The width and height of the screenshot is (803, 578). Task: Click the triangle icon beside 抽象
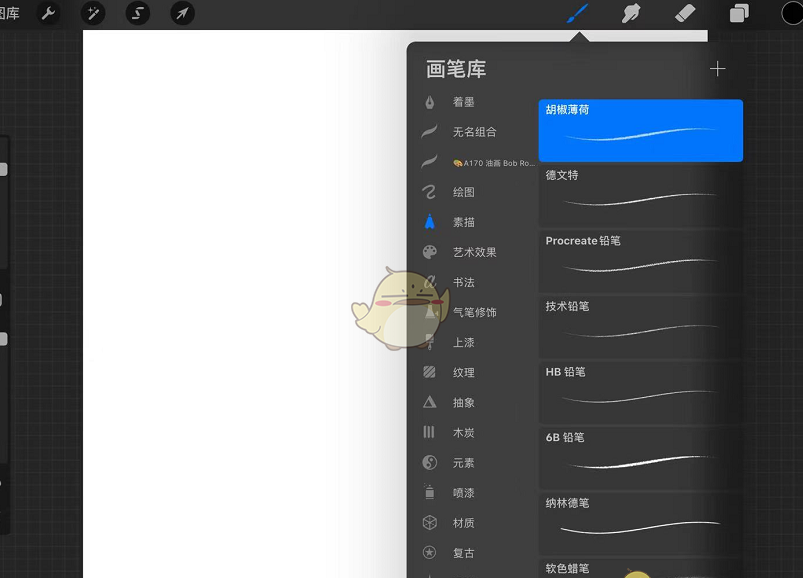point(430,402)
